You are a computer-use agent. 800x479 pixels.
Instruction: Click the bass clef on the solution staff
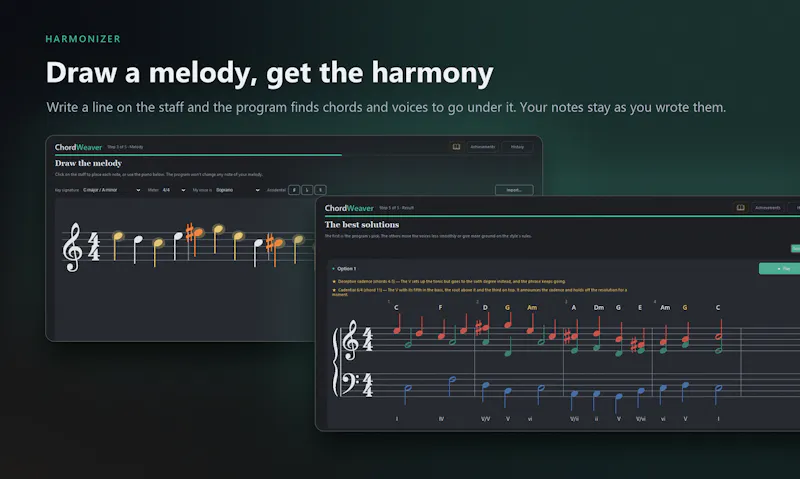coord(349,384)
